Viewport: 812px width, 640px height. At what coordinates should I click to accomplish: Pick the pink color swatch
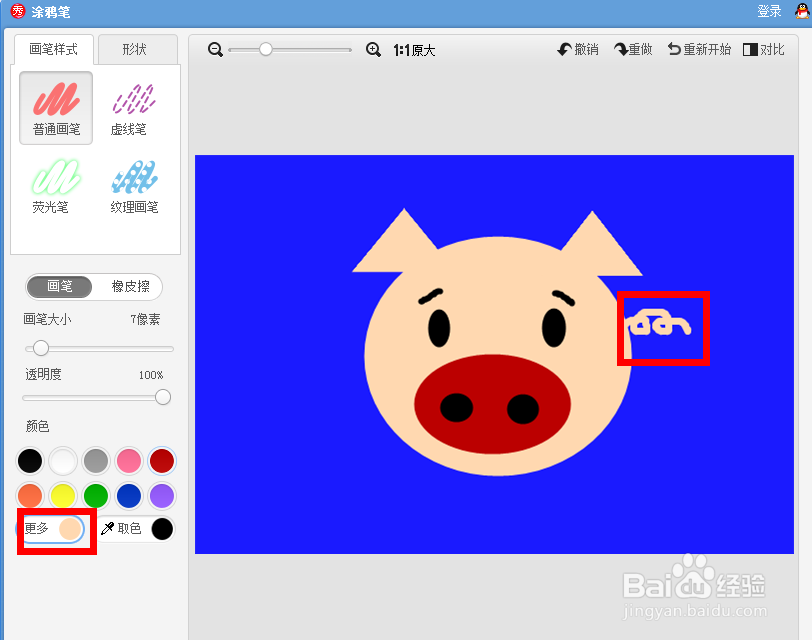(x=129, y=461)
